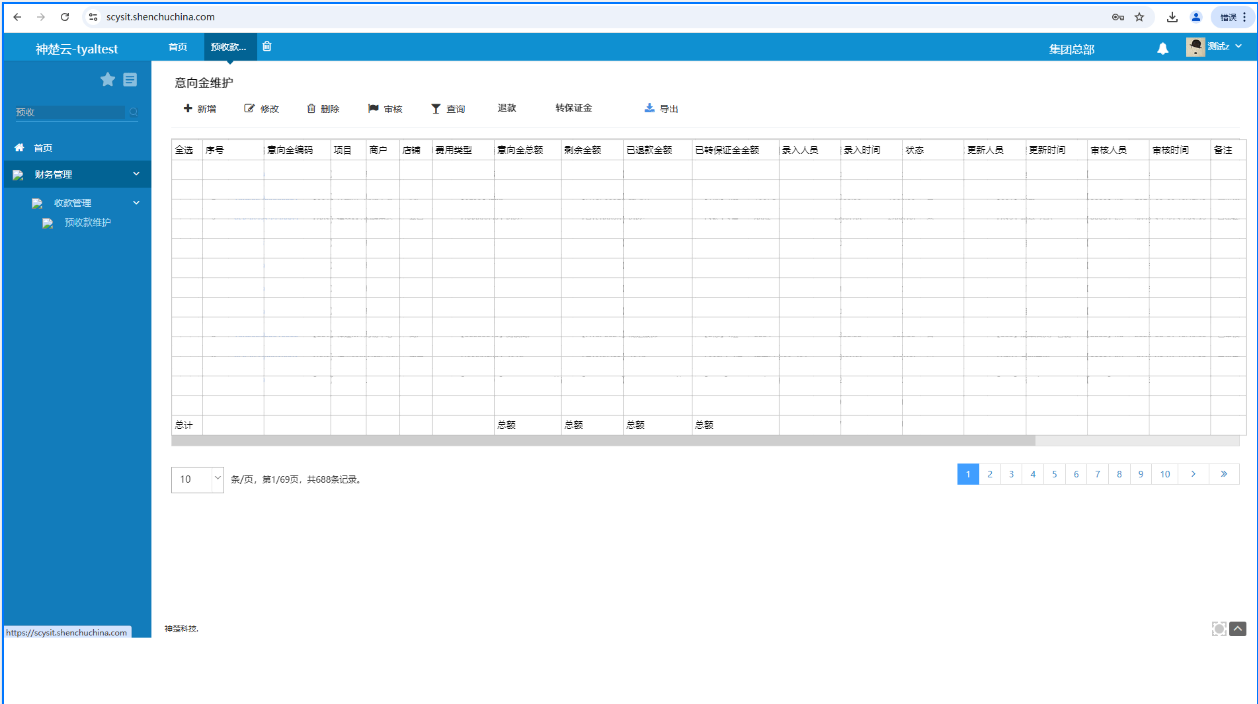The width and height of the screenshot is (1258, 704).
Task: Open the notification bell
Action: tap(1163, 48)
